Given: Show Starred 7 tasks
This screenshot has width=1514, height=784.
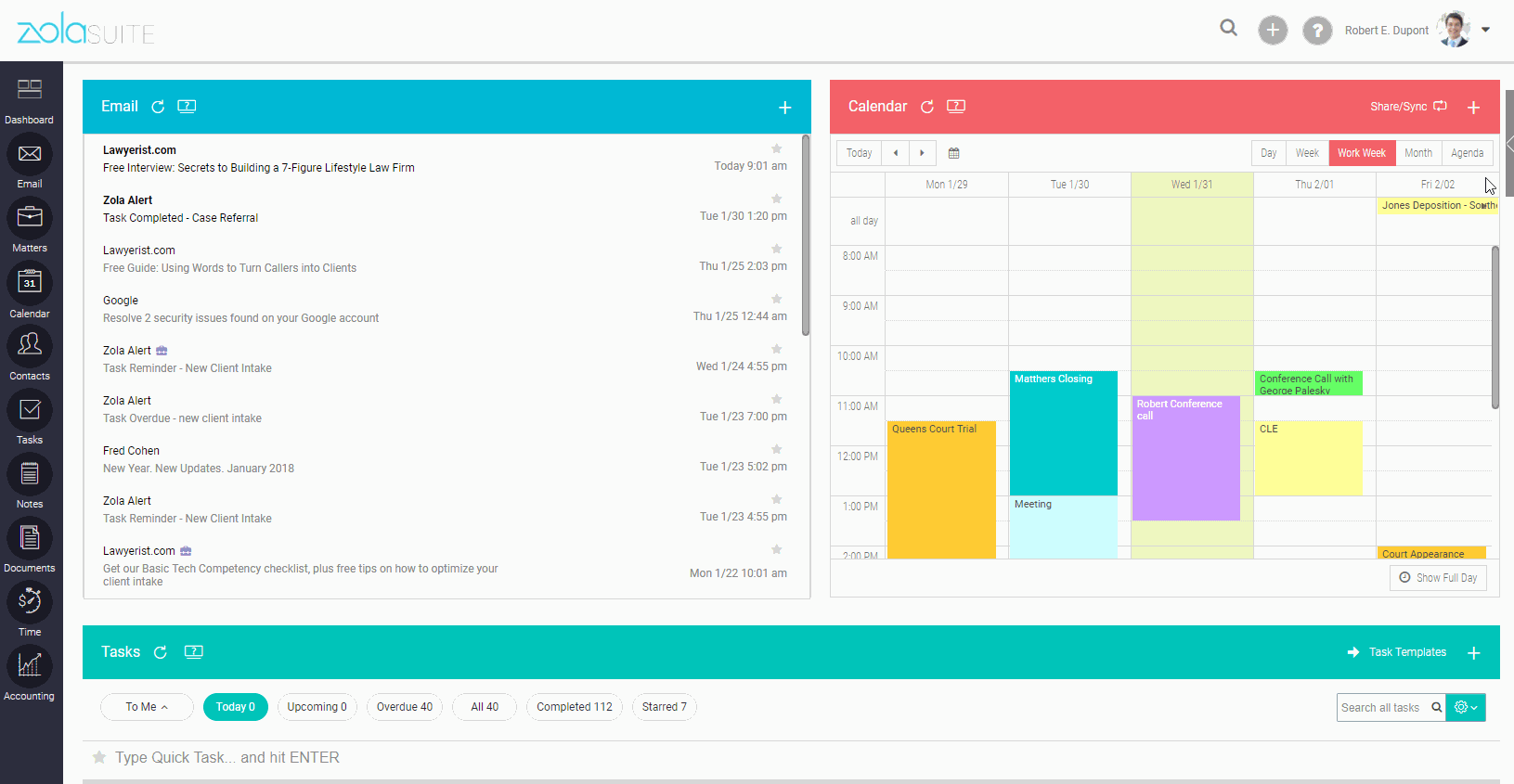Looking at the screenshot, I should point(665,707).
